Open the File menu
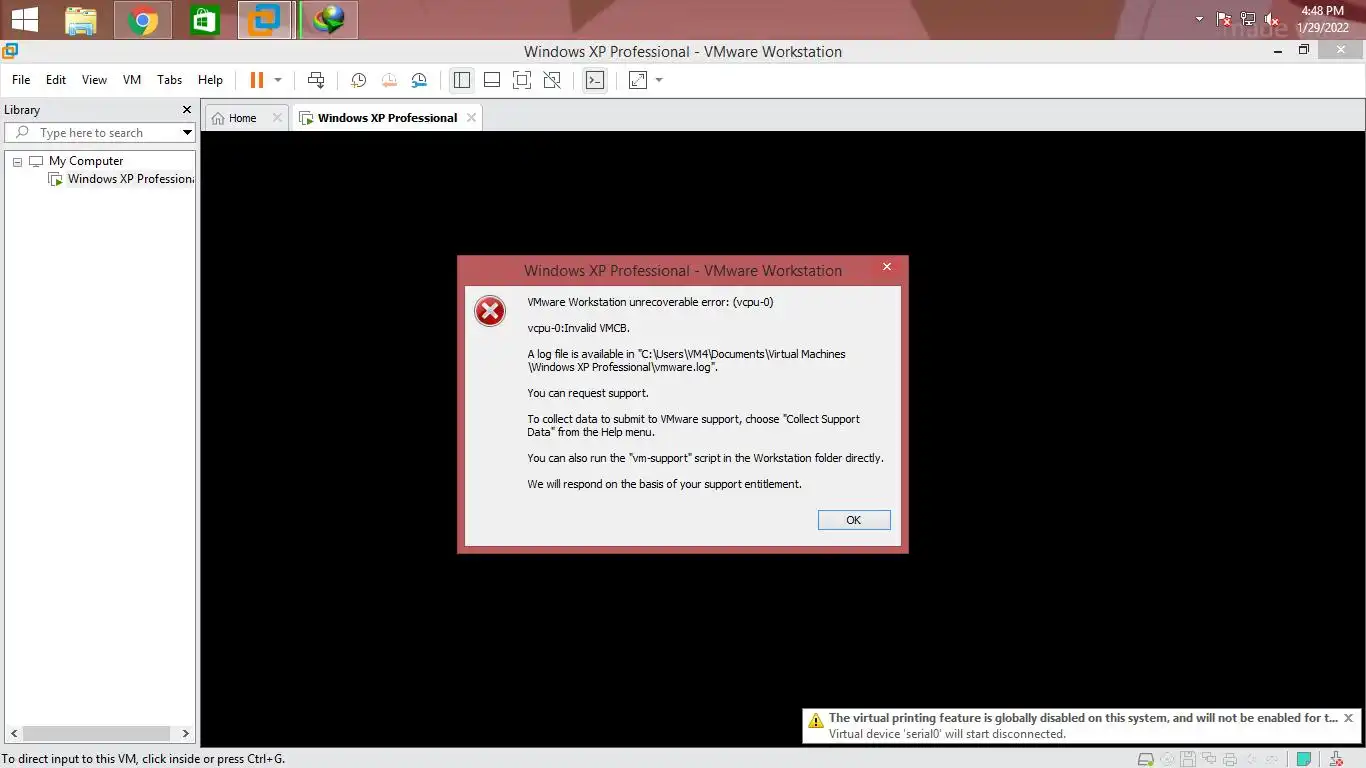The width and height of the screenshot is (1366, 768). click(21, 80)
